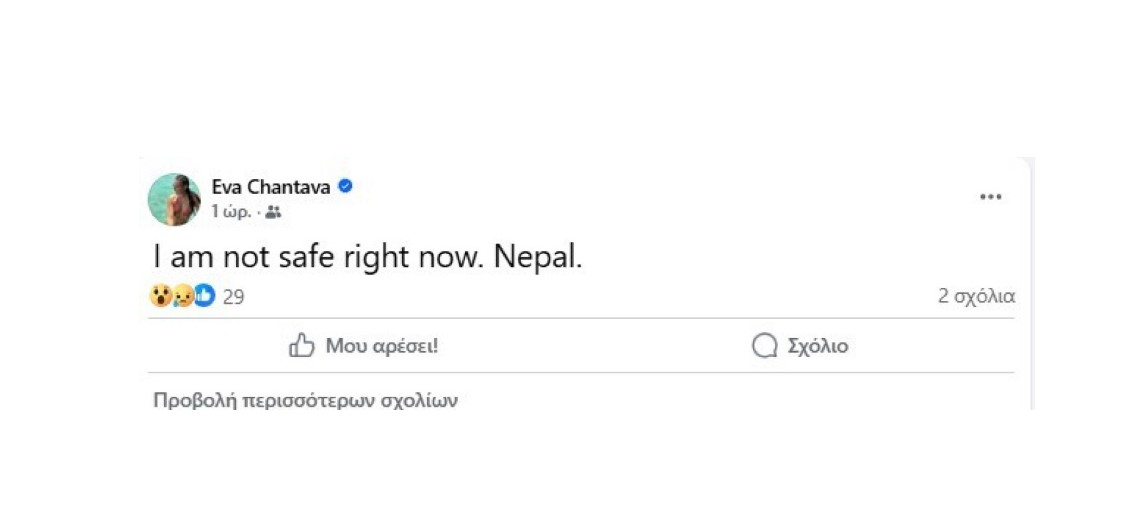Expand 'Προβολή περισσότερων σχολίων'
Image resolution: width=1128 pixels, height=523 pixels.
305,401
